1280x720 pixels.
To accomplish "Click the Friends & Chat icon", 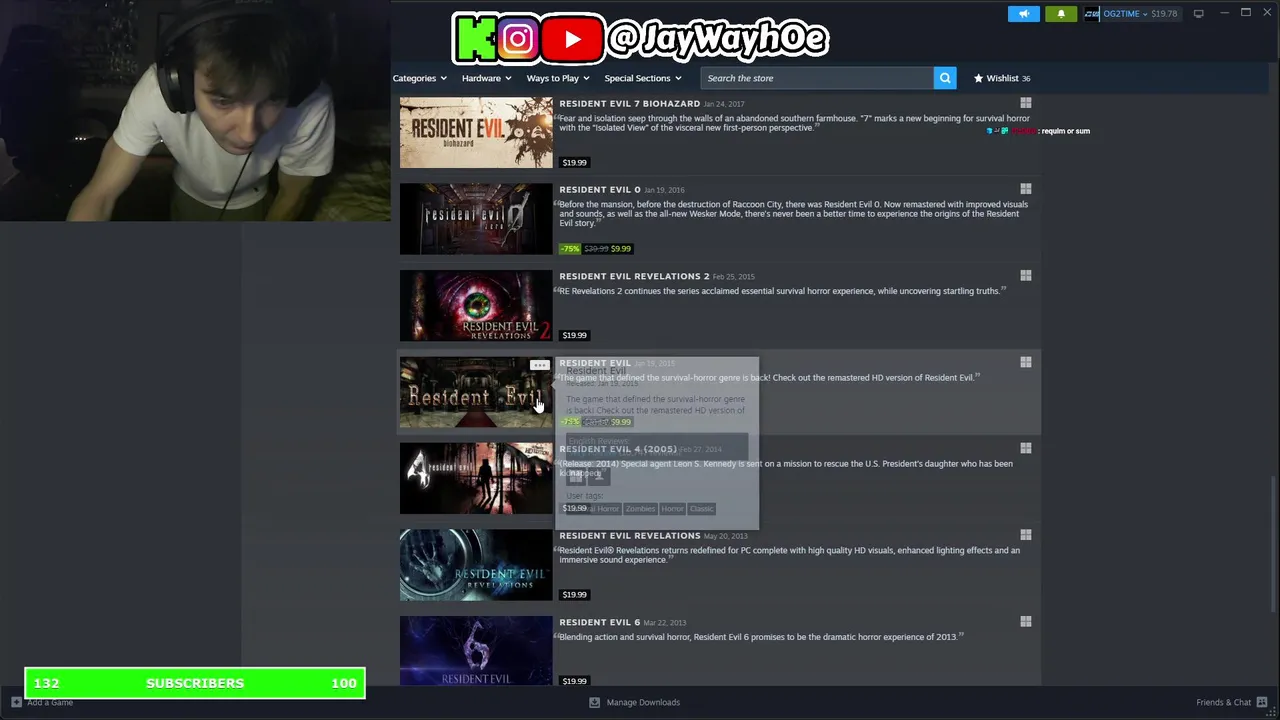I will click(1262, 702).
